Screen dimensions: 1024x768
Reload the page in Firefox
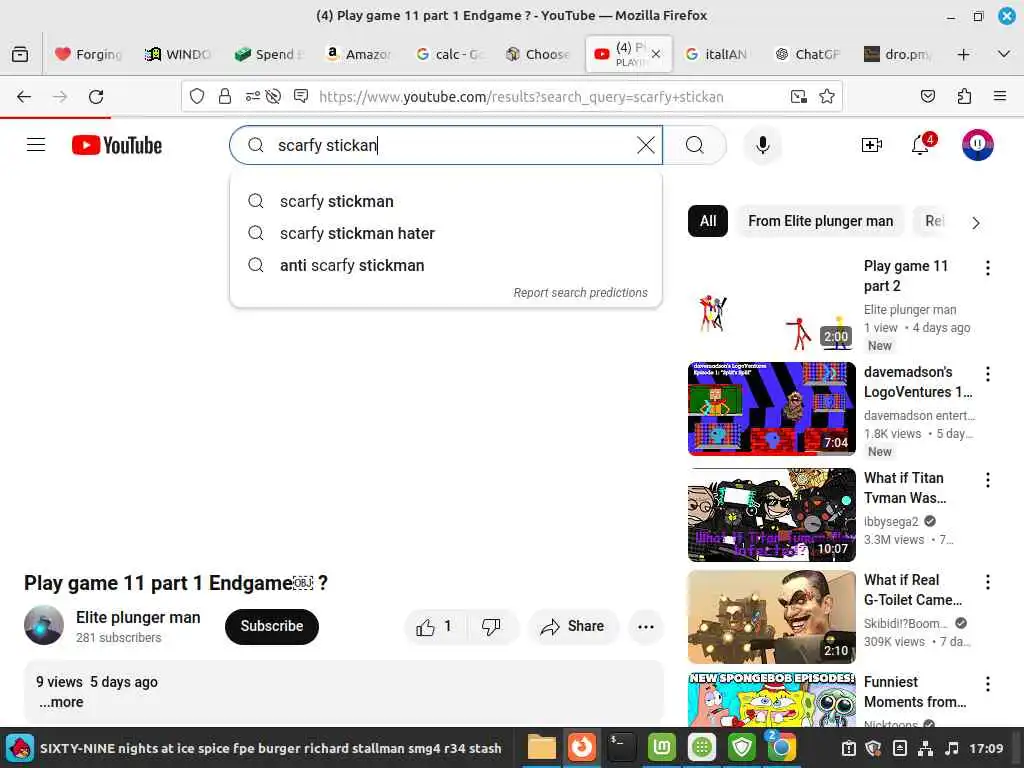coord(96,97)
